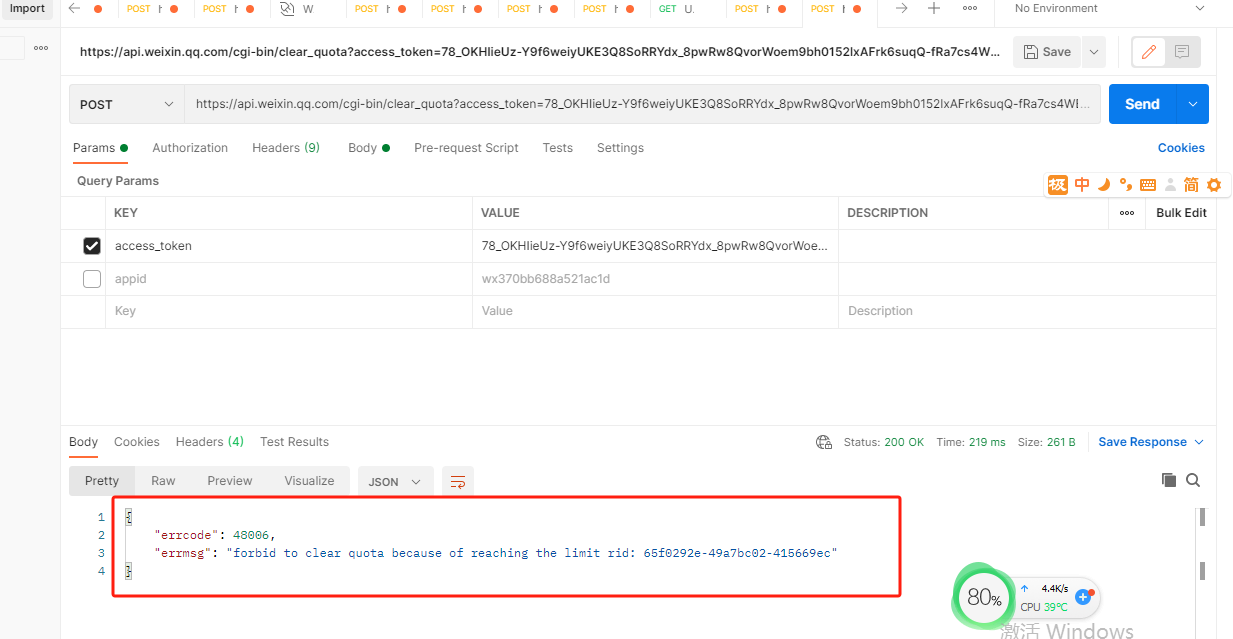The width and height of the screenshot is (1233, 639).
Task: Select the Preview view tab
Action: (x=230, y=481)
